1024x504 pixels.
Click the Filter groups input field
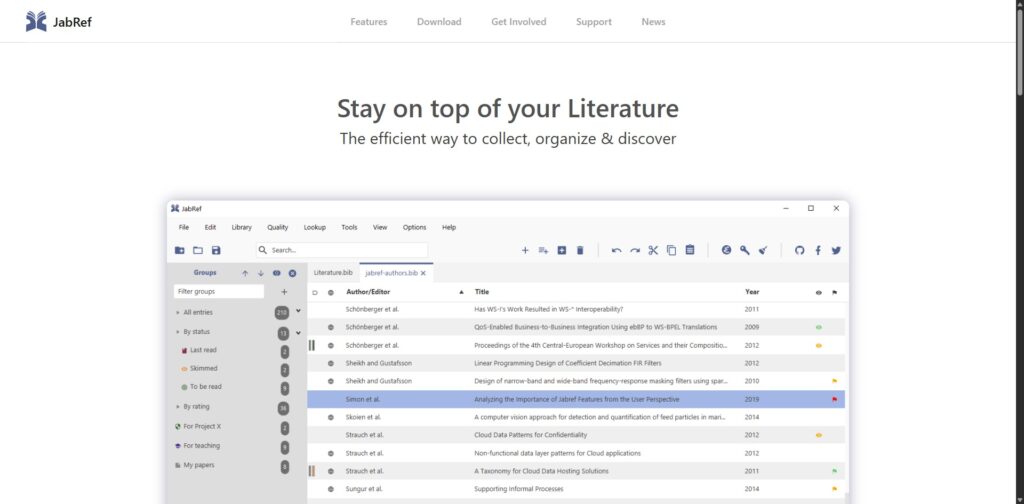point(218,292)
